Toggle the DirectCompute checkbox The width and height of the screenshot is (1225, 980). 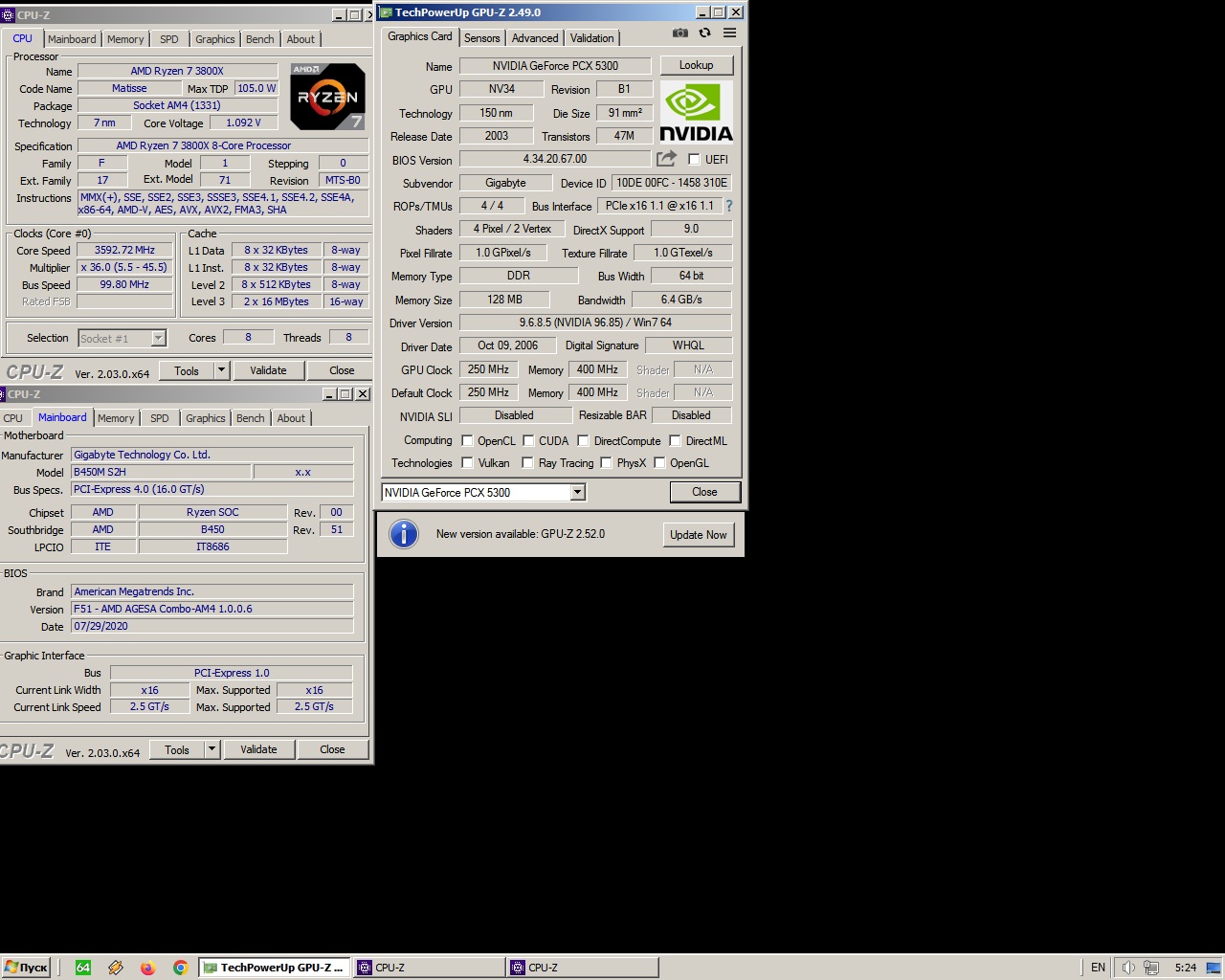coord(583,441)
